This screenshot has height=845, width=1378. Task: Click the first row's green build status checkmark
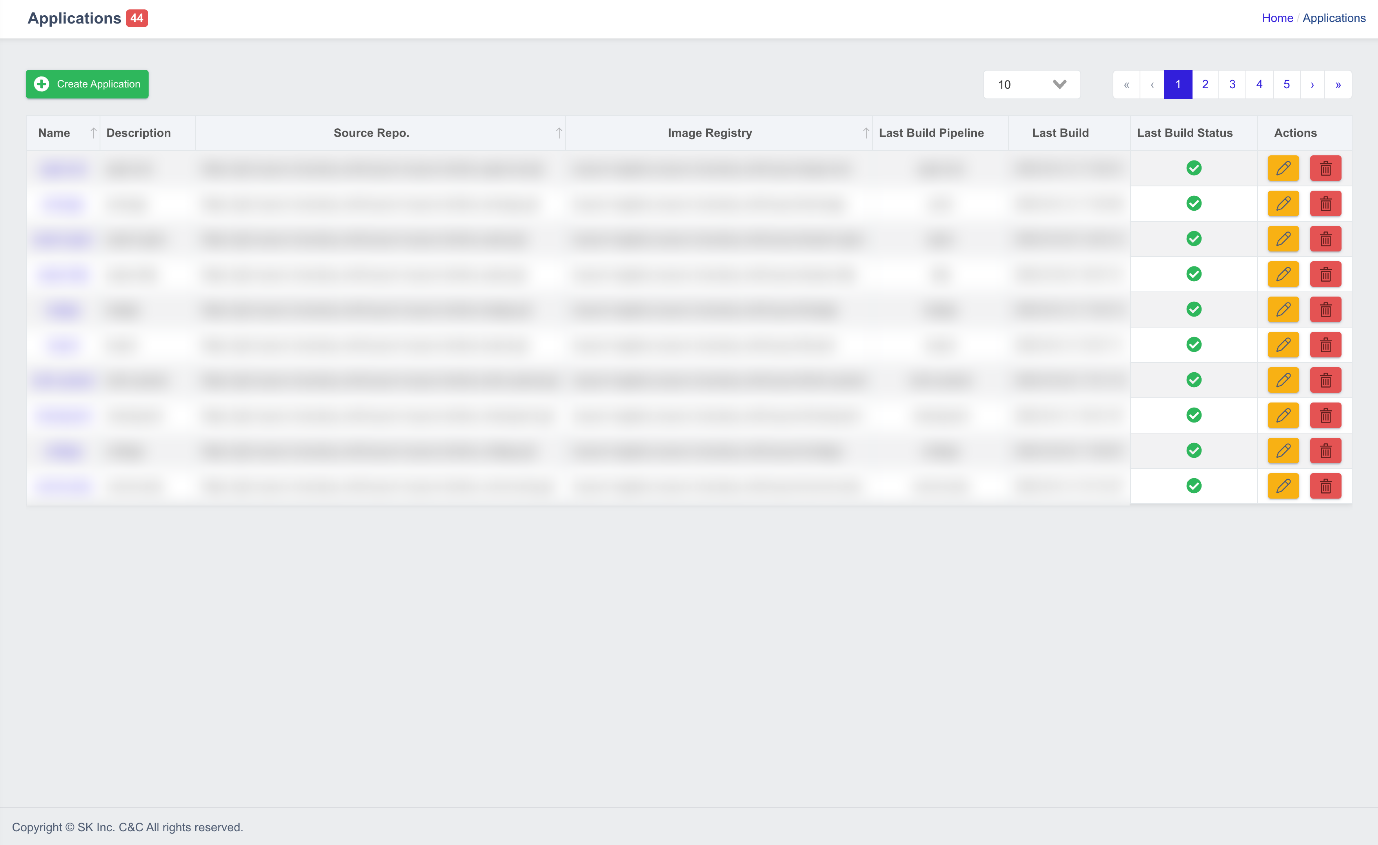pos(1194,168)
